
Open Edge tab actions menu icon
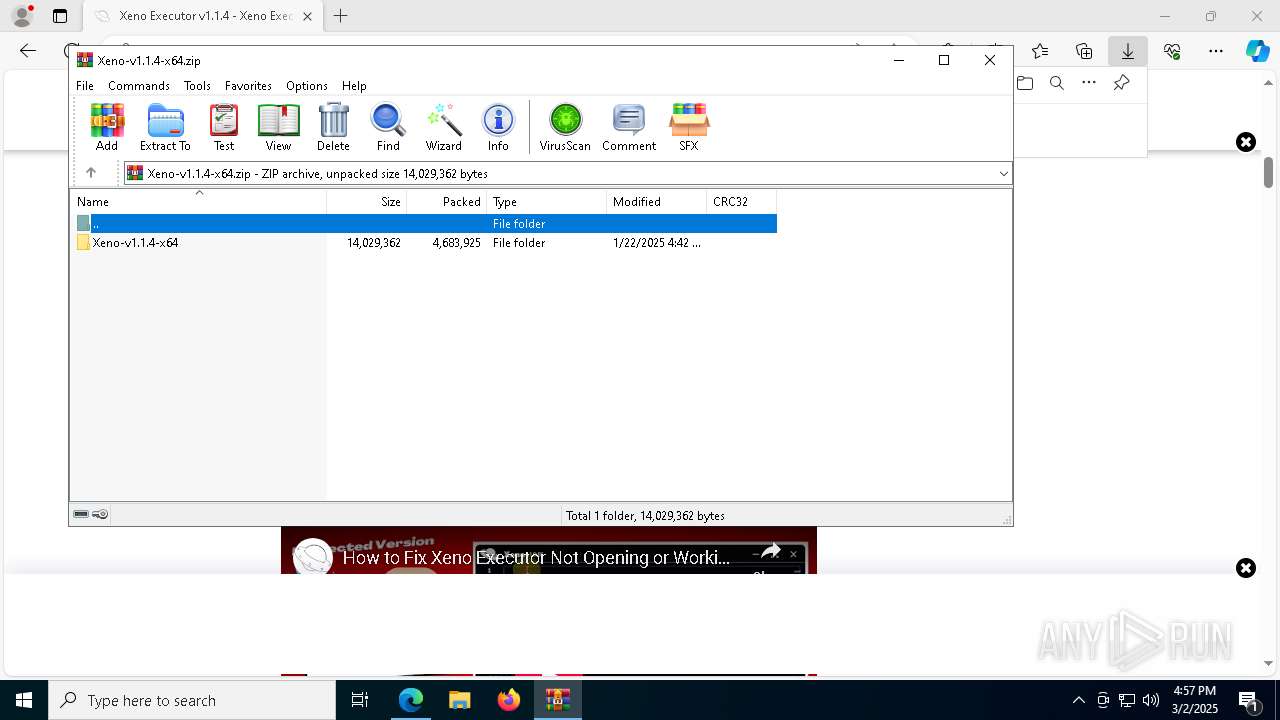click(x=60, y=16)
